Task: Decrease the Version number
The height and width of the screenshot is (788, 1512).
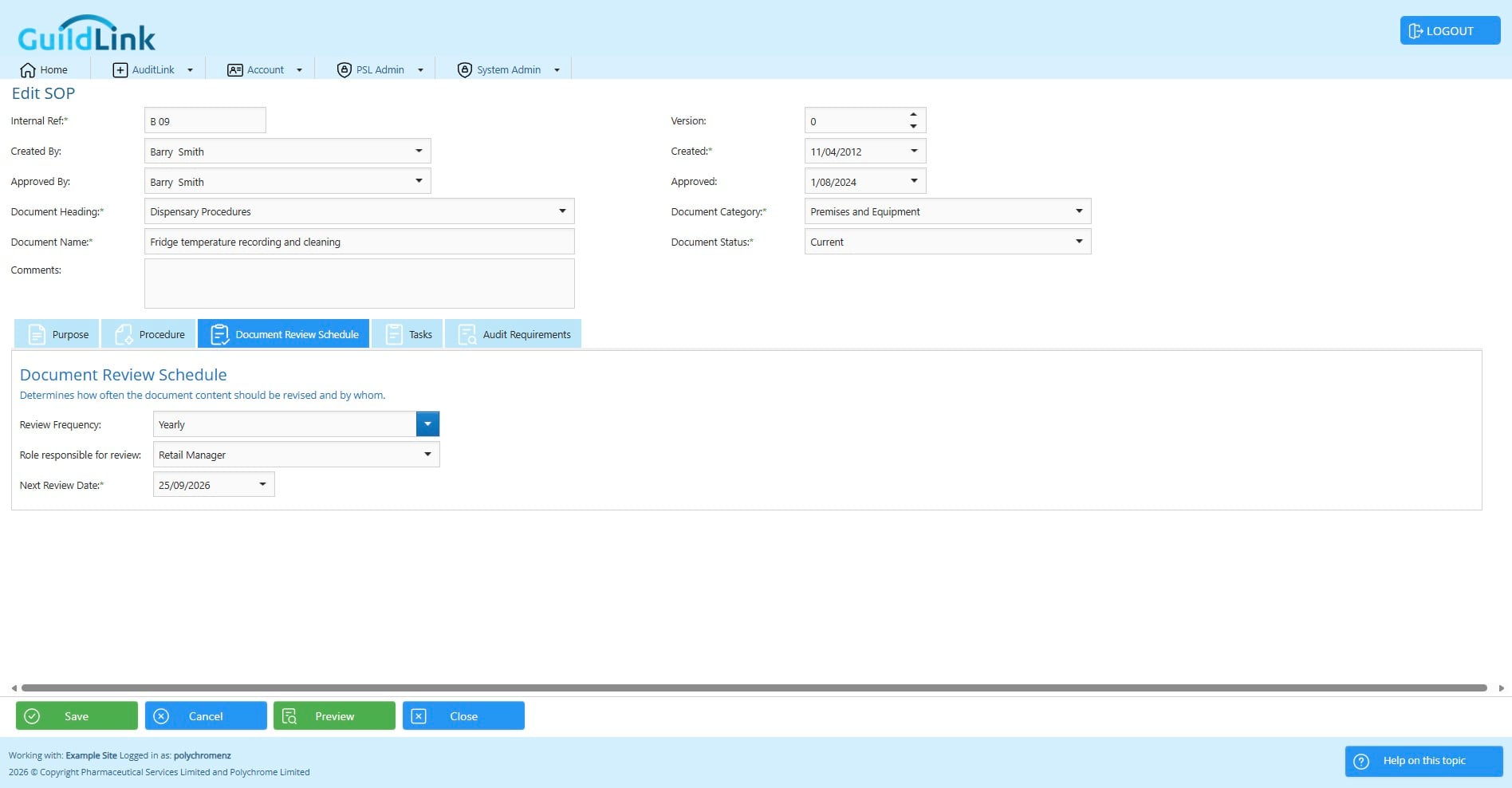Action: 913,126
